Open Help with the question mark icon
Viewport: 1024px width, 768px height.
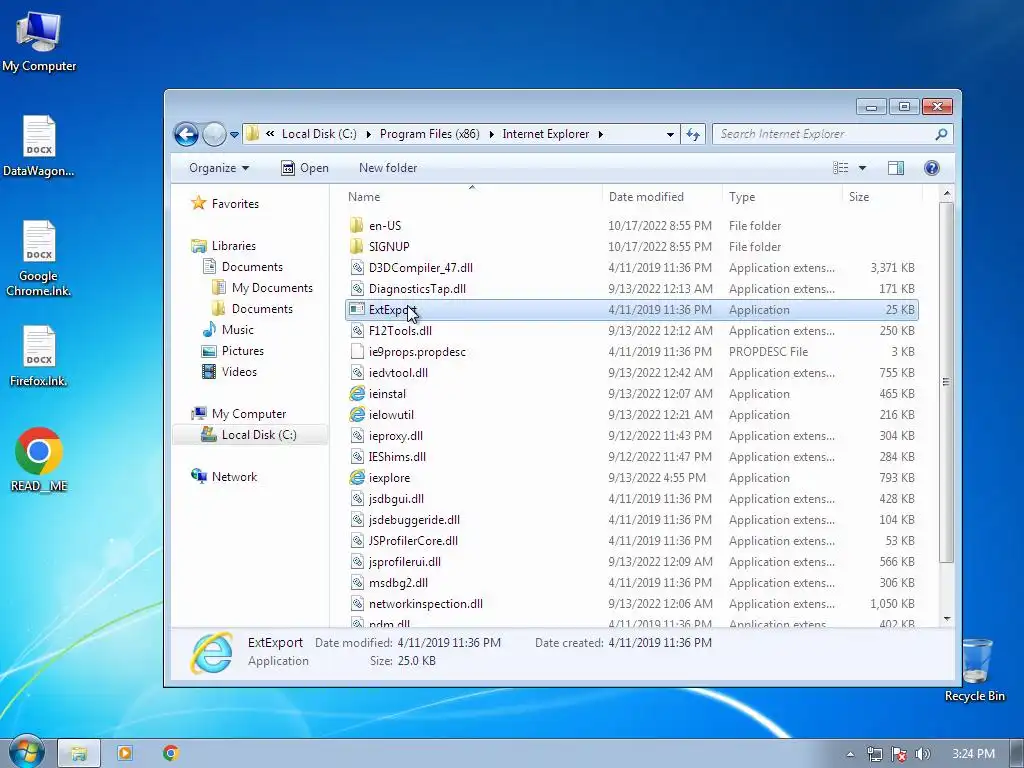pyautogui.click(x=932, y=168)
